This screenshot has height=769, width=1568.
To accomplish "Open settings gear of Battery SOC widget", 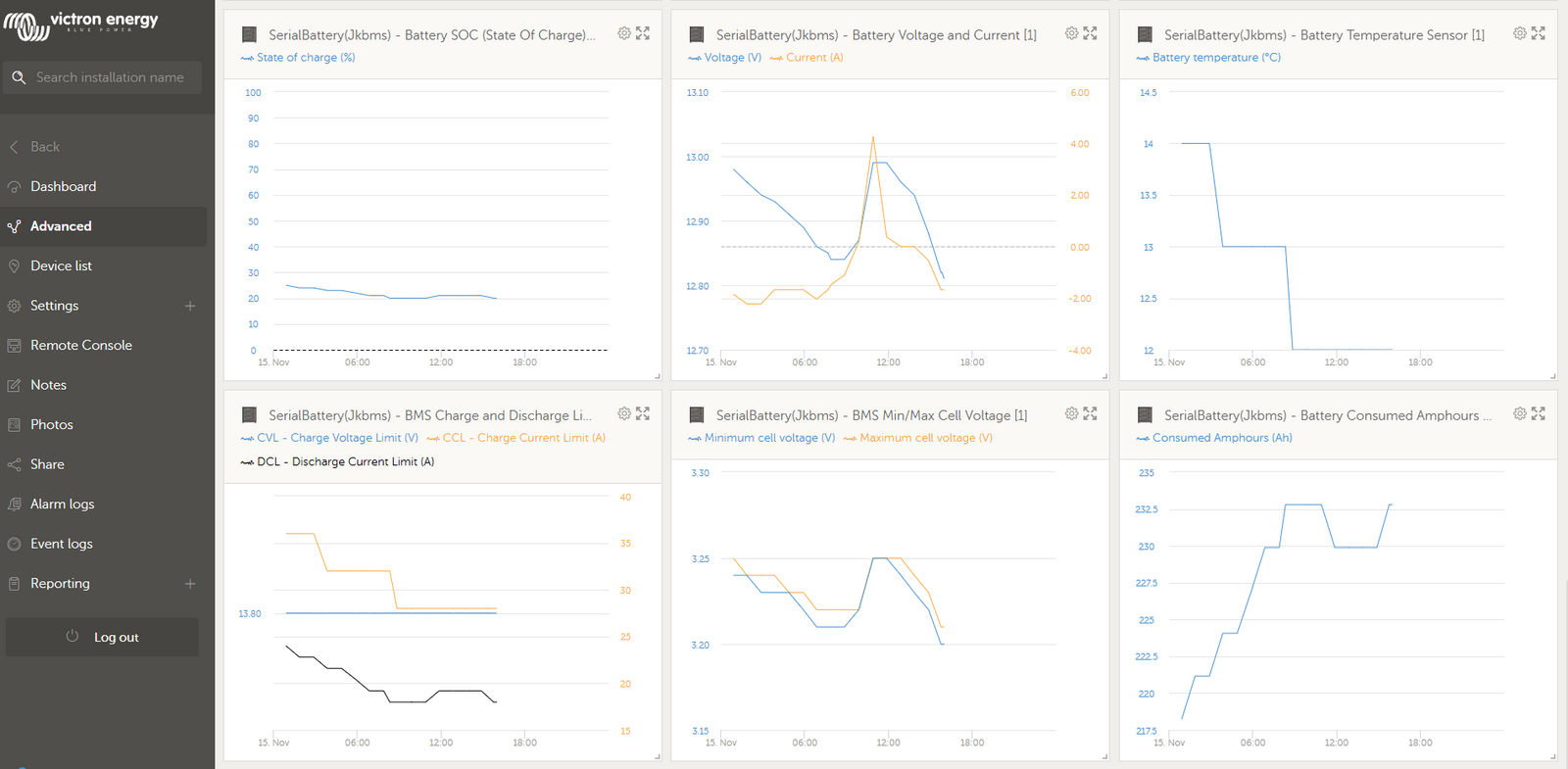I will (624, 33).
